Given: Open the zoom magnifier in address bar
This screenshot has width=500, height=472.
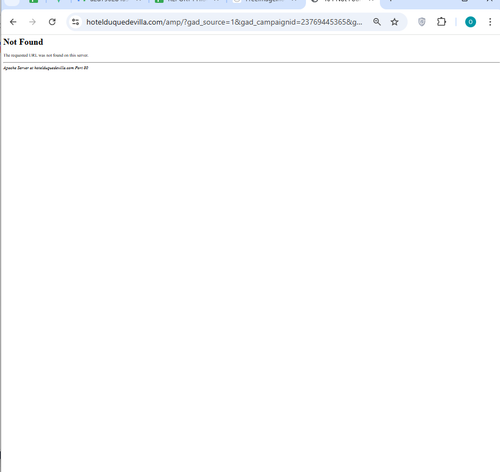Looking at the screenshot, I should click(x=377, y=22).
